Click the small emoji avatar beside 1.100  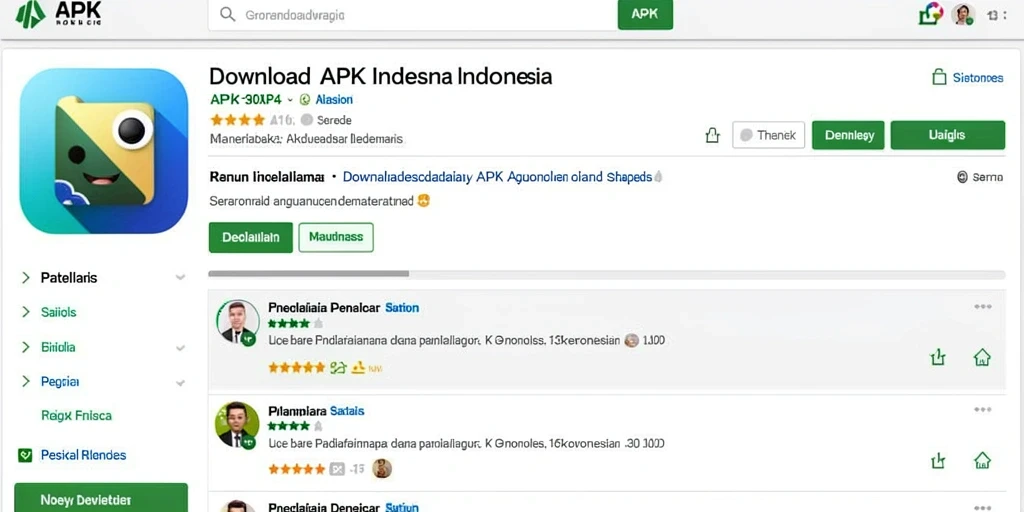(631, 340)
